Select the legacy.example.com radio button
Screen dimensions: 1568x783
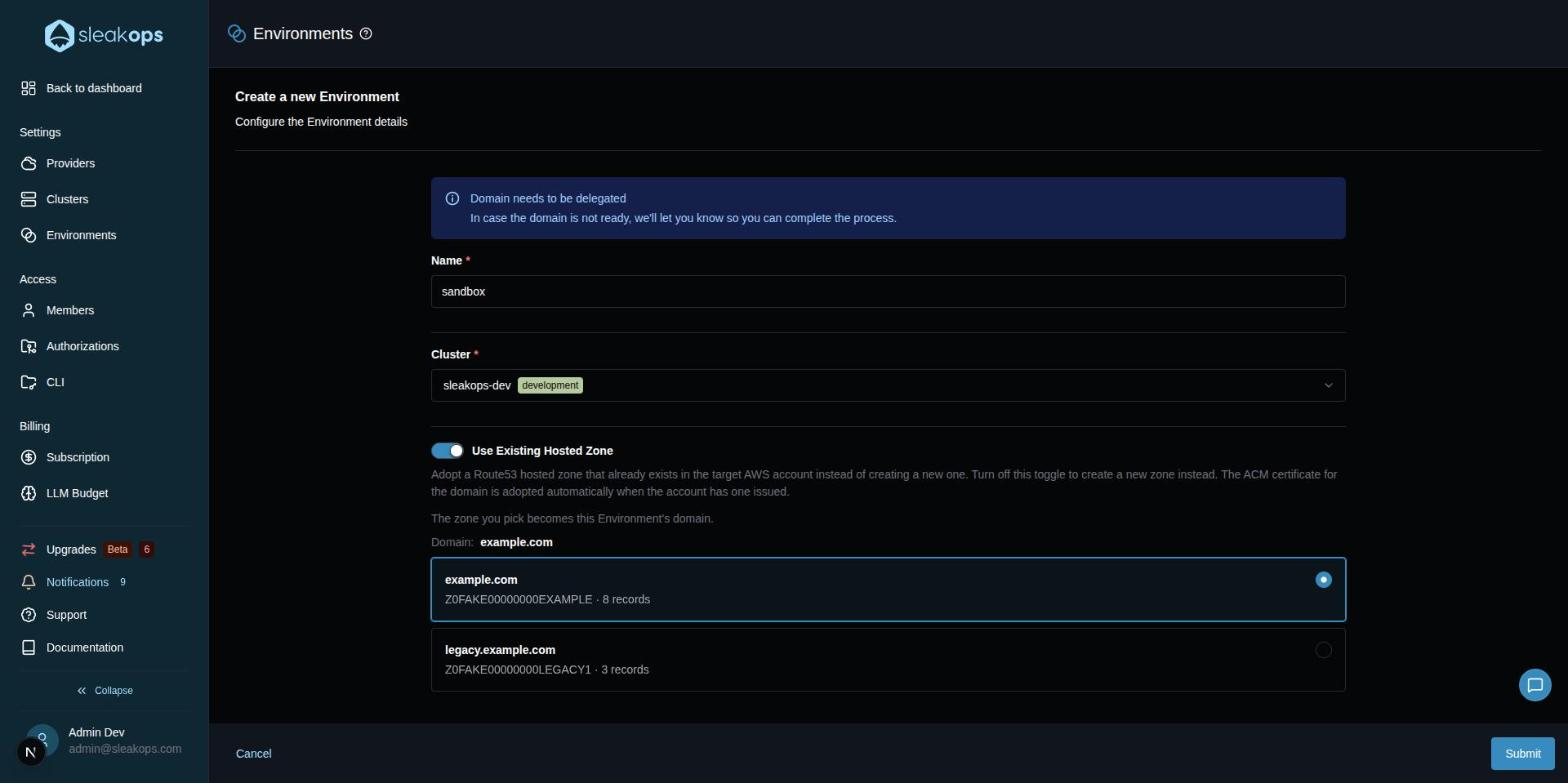pos(1323,650)
